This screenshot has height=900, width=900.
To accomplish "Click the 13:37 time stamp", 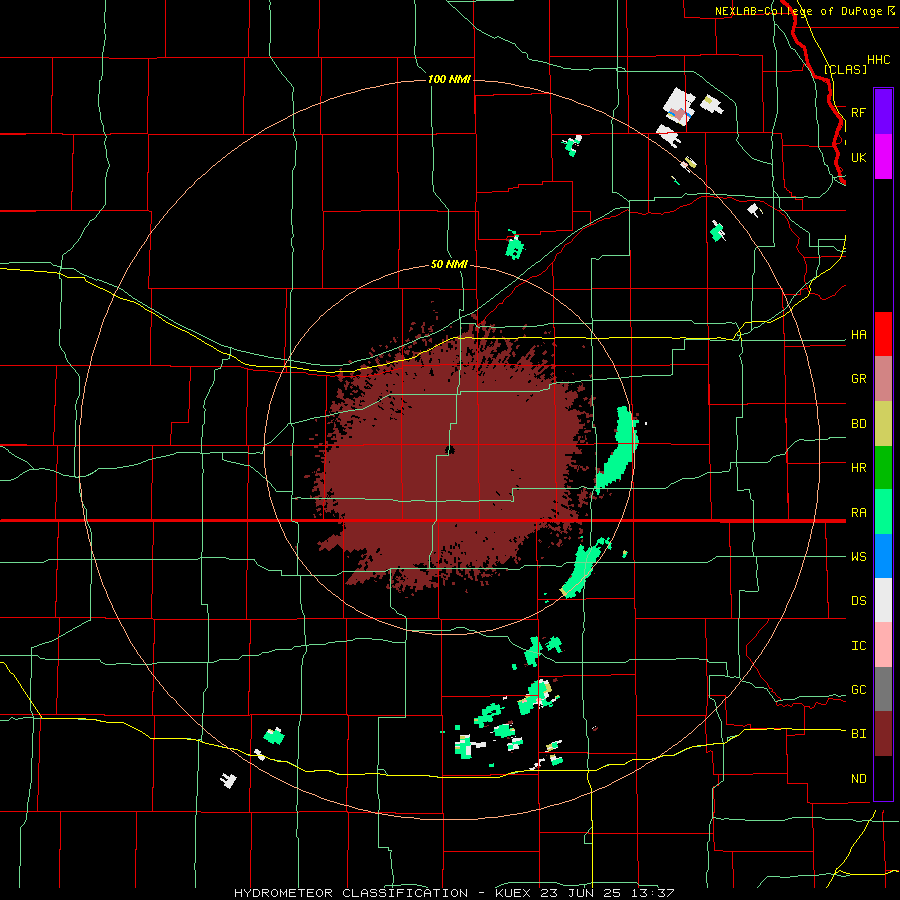I will click(654, 893).
